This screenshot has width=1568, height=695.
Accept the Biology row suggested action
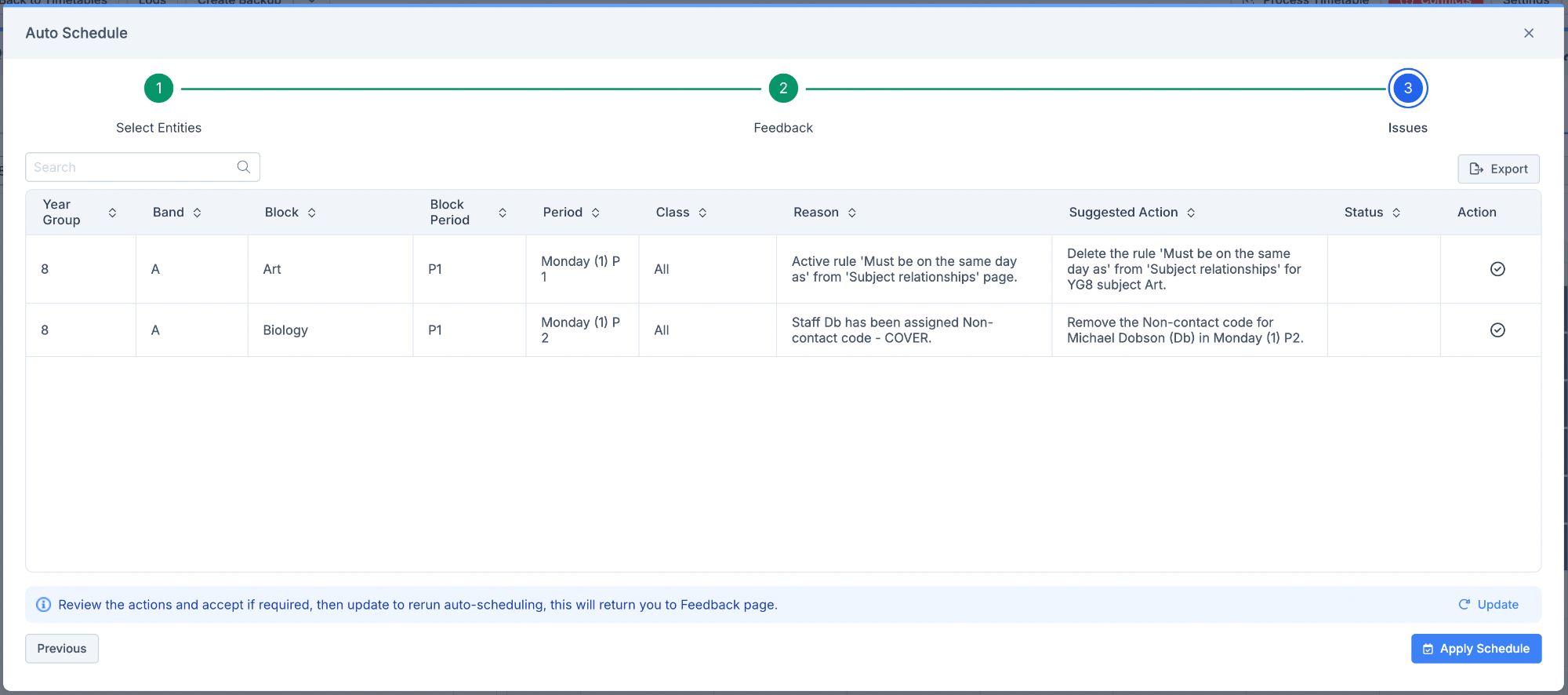(1497, 330)
